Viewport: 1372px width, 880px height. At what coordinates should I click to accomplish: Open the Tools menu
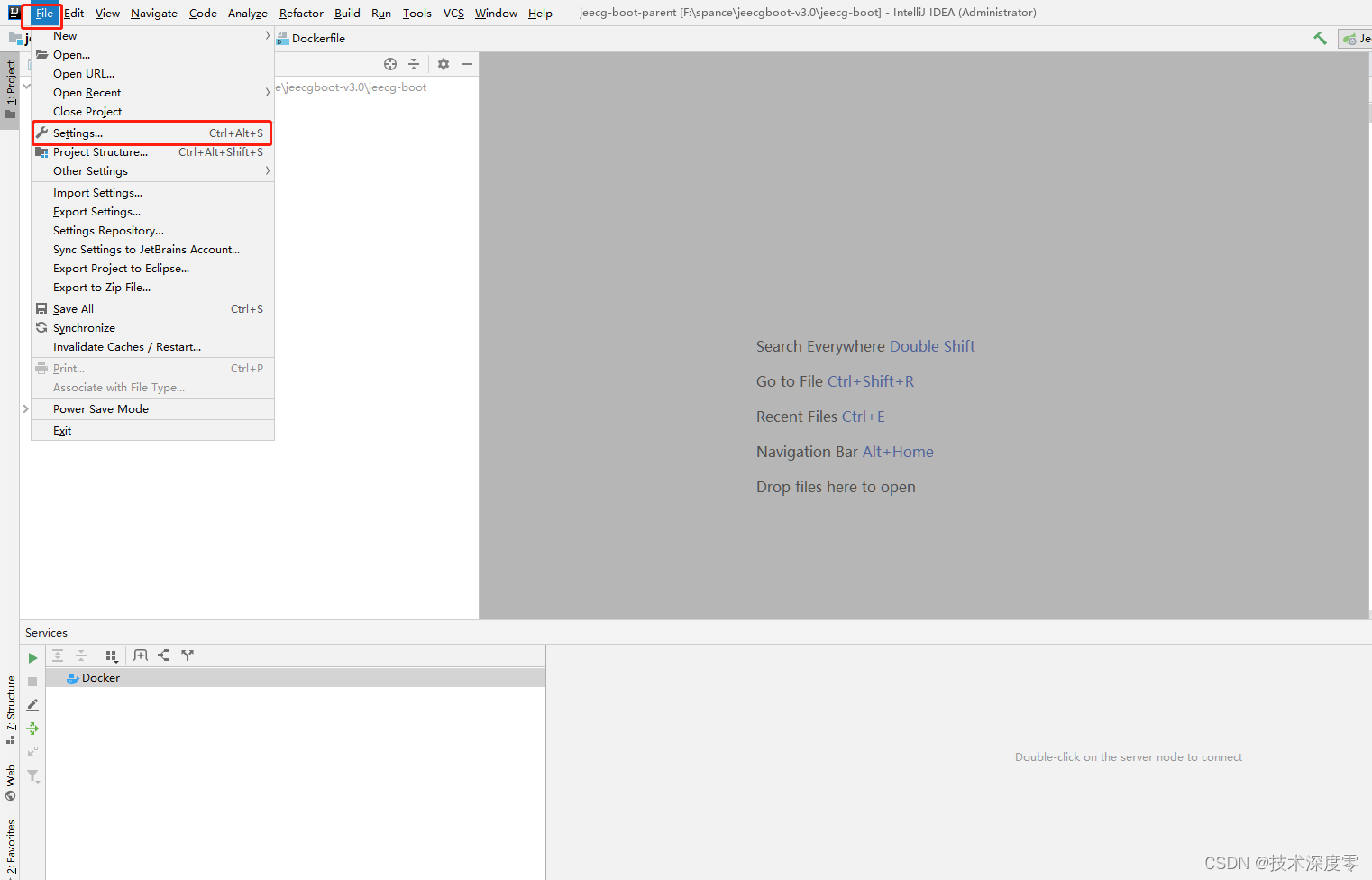pos(417,14)
